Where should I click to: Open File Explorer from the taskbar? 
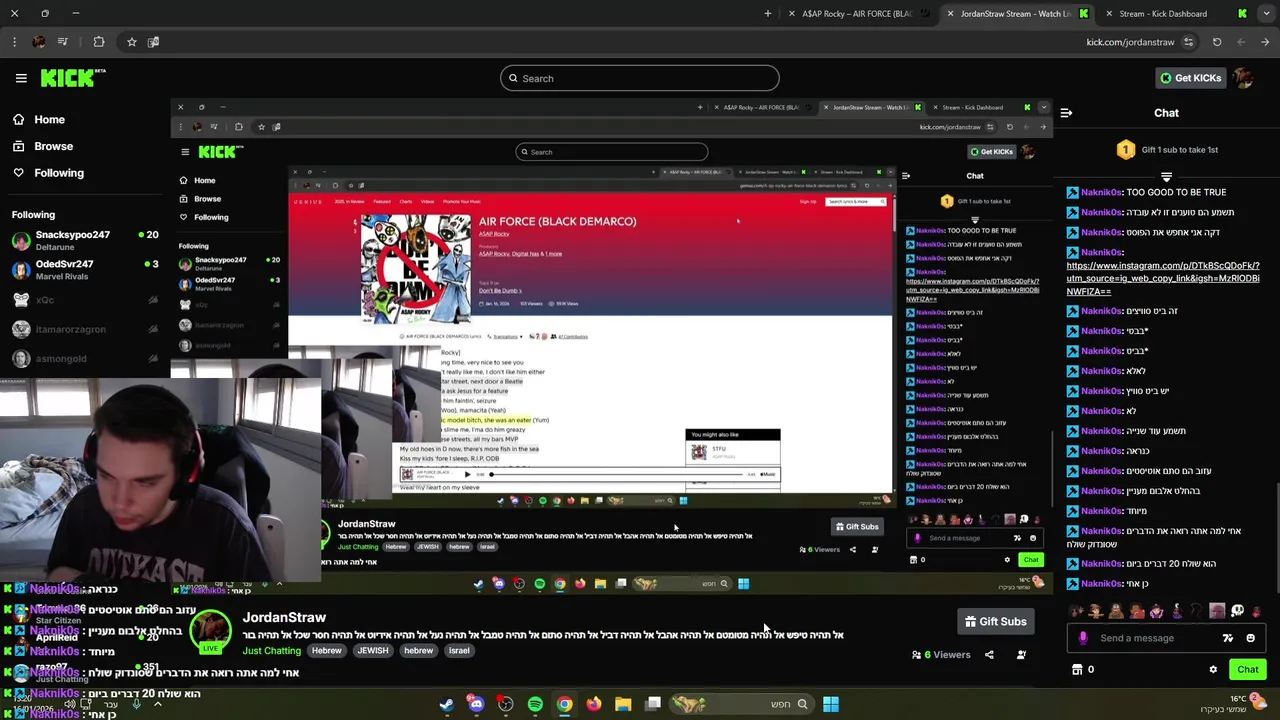[623, 704]
